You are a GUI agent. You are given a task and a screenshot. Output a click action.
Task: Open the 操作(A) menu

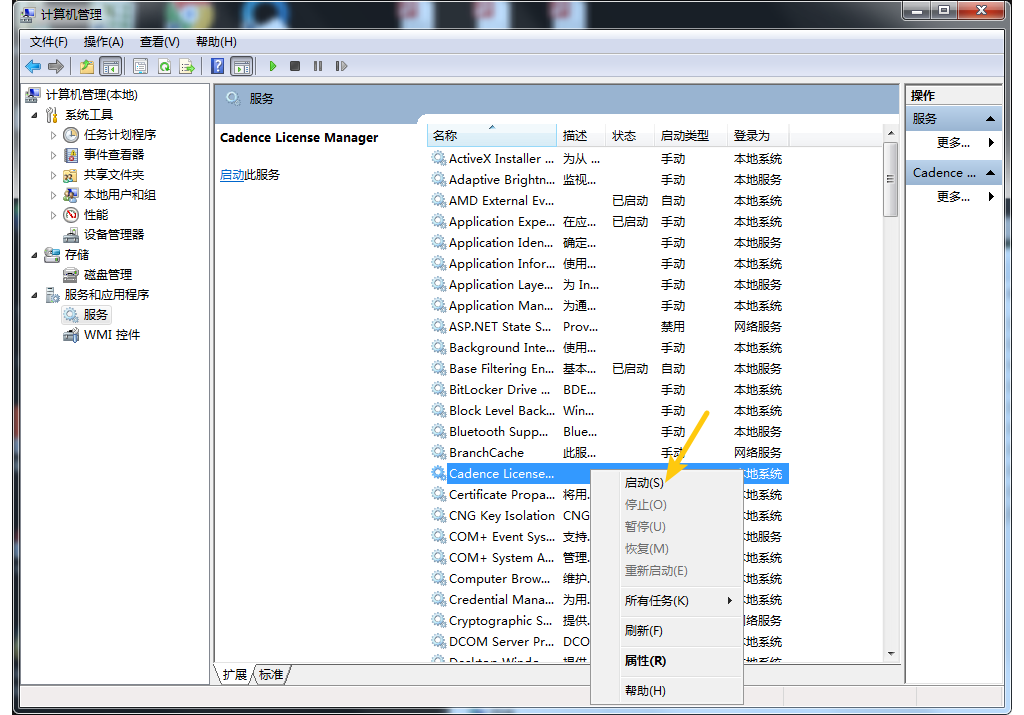(x=103, y=42)
